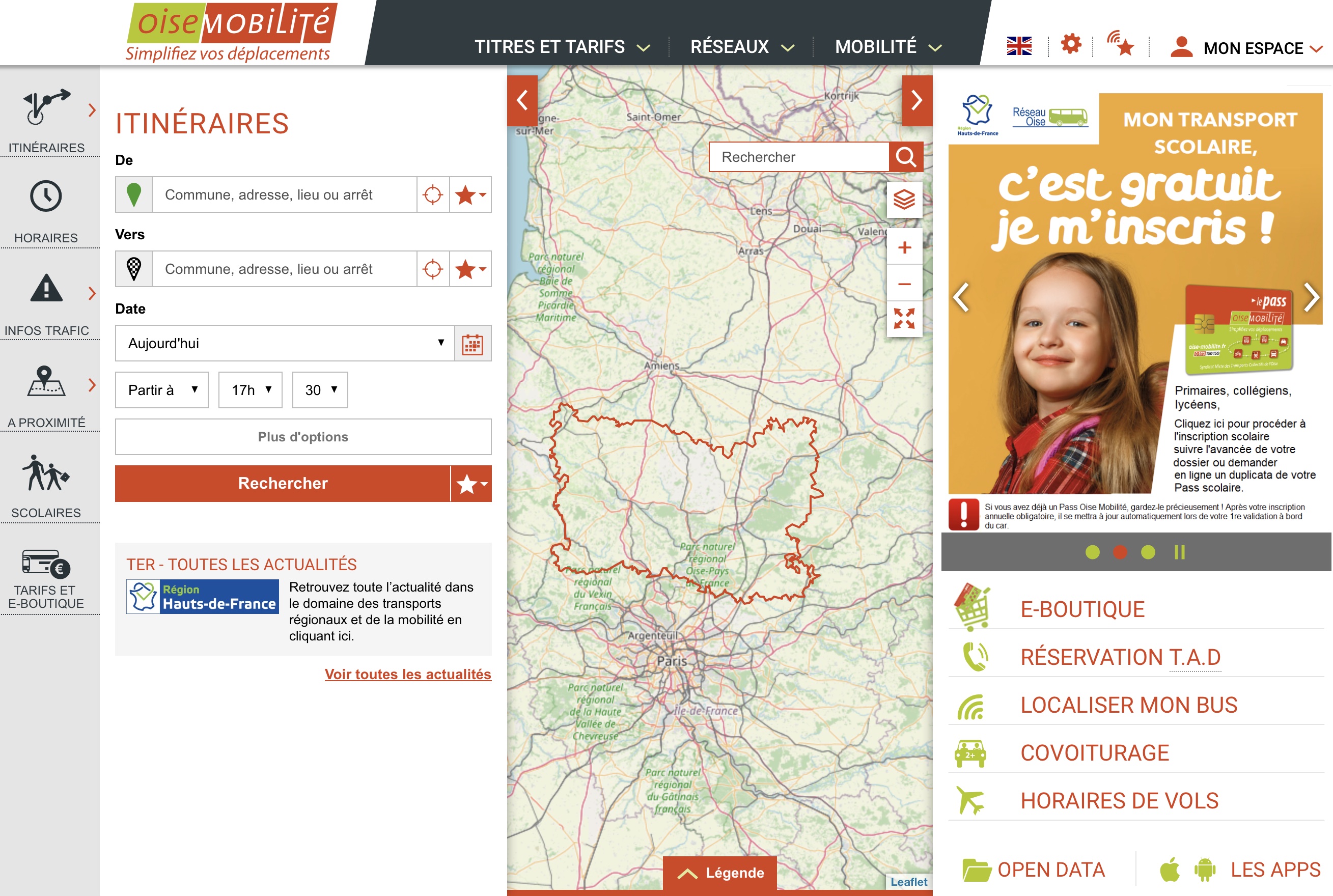Open Tarifs et E-boutique card icon

click(x=46, y=563)
